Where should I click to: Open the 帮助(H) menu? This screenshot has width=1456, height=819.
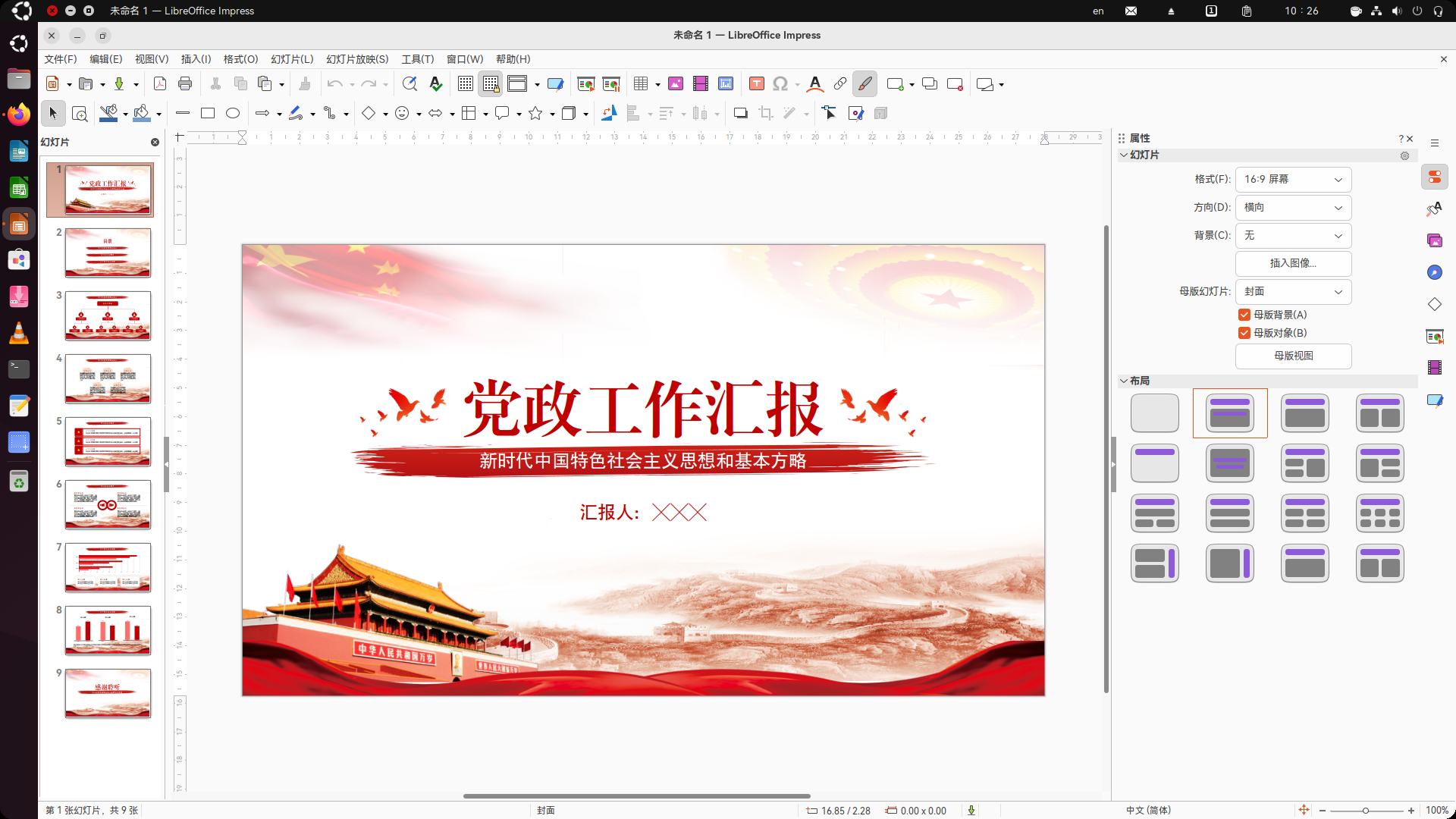click(513, 59)
